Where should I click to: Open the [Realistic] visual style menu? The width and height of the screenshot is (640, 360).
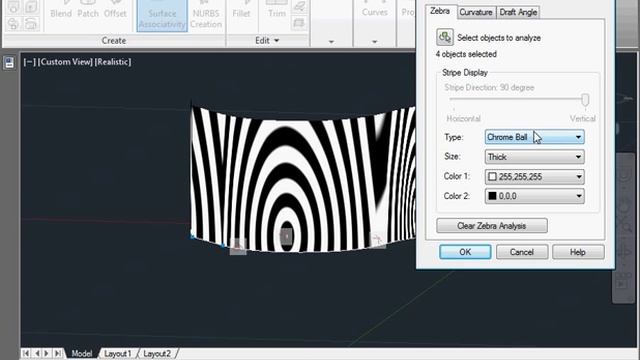click(113, 62)
